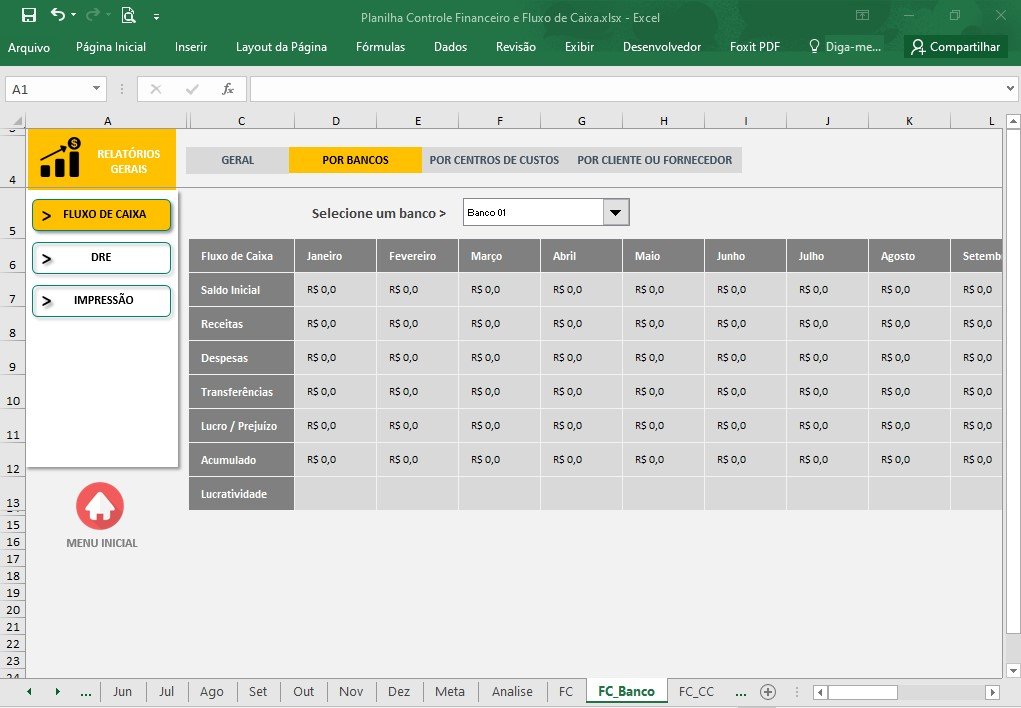Switch to Página Inicial ribbon tab
Image resolution: width=1021 pixels, height=708 pixels.
pos(111,47)
